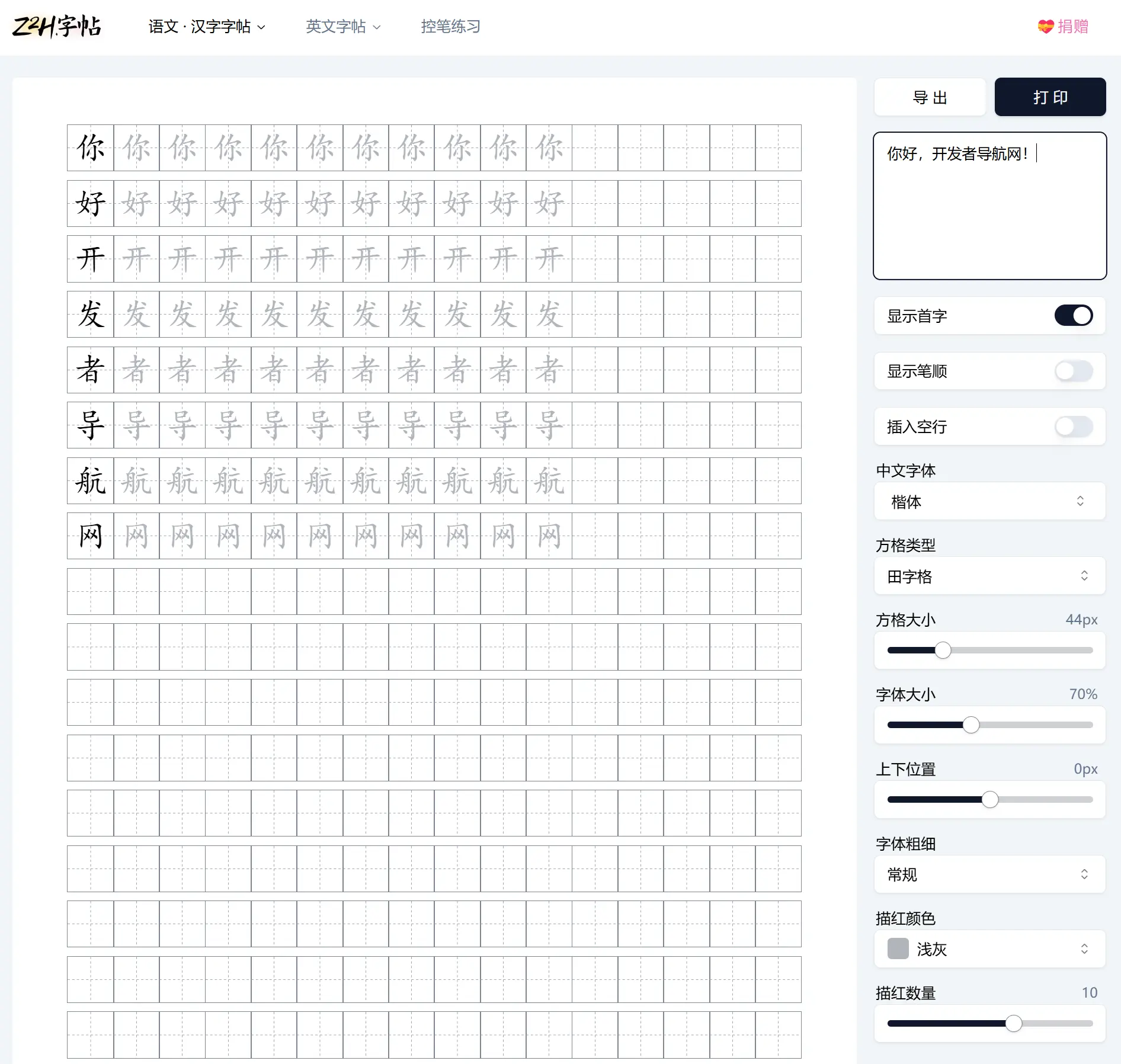Open the 控笔练习 page
The width and height of the screenshot is (1121, 1064).
(x=450, y=26)
